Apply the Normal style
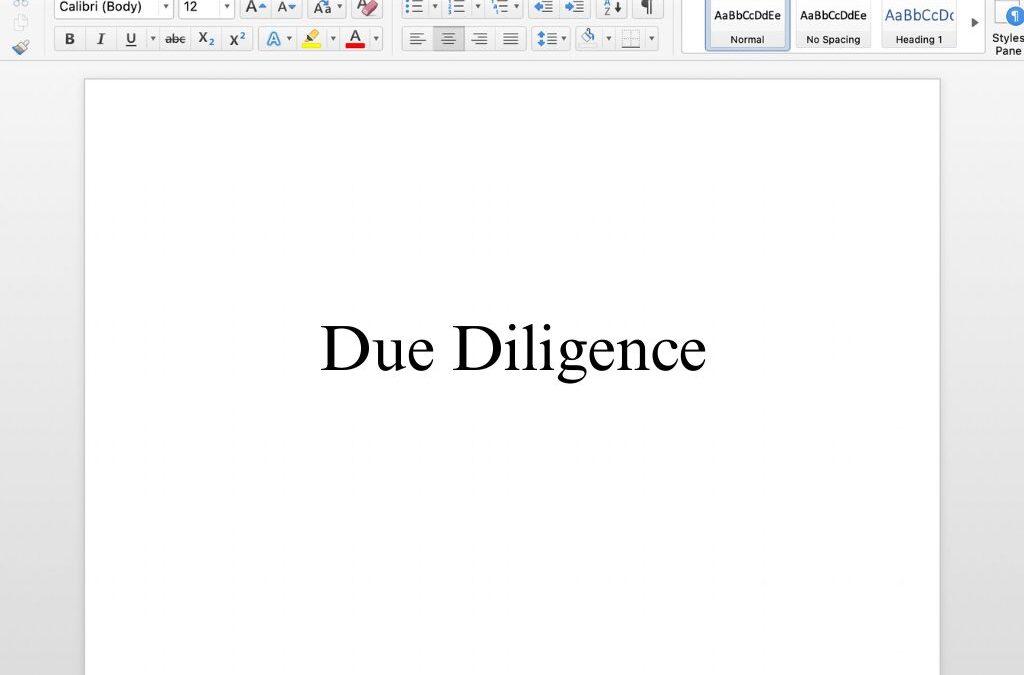This screenshot has width=1024, height=675. coord(747,24)
